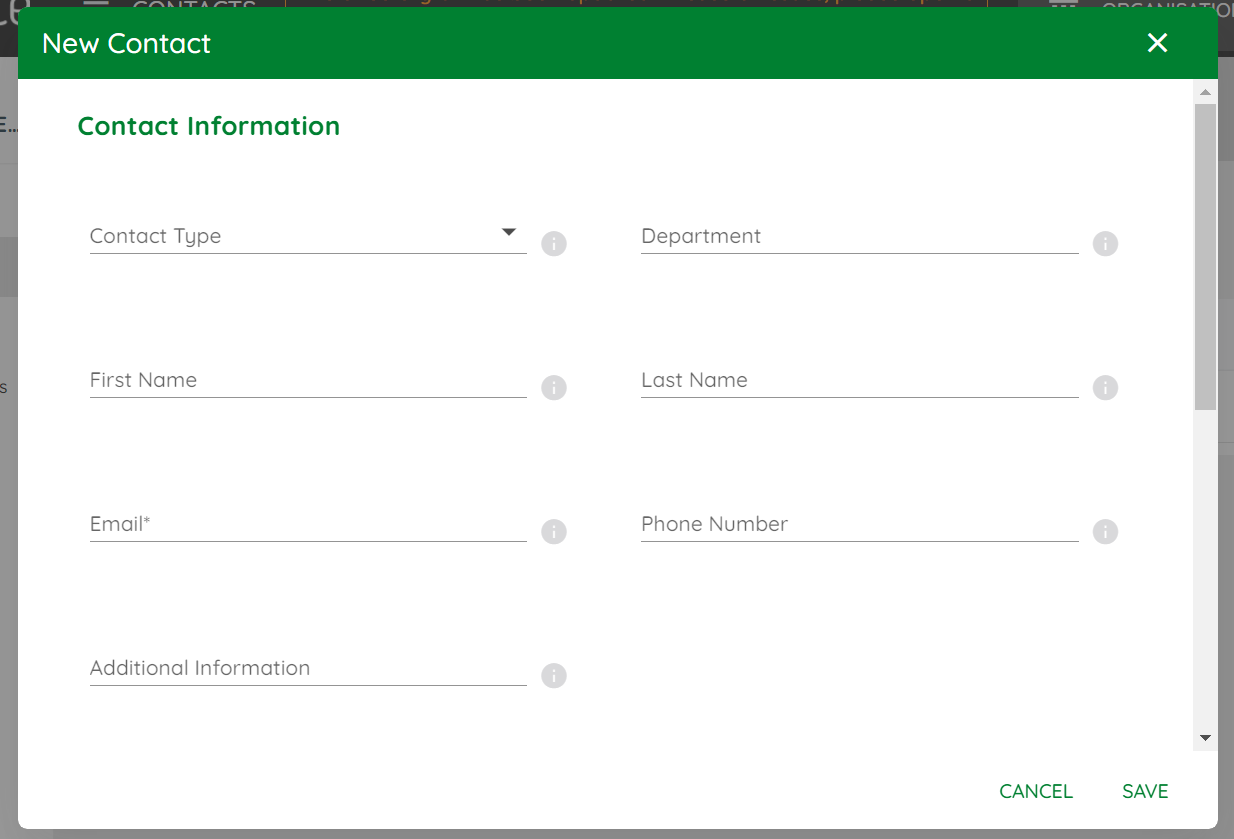Click info icon beside First Name

click(x=554, y=388)
